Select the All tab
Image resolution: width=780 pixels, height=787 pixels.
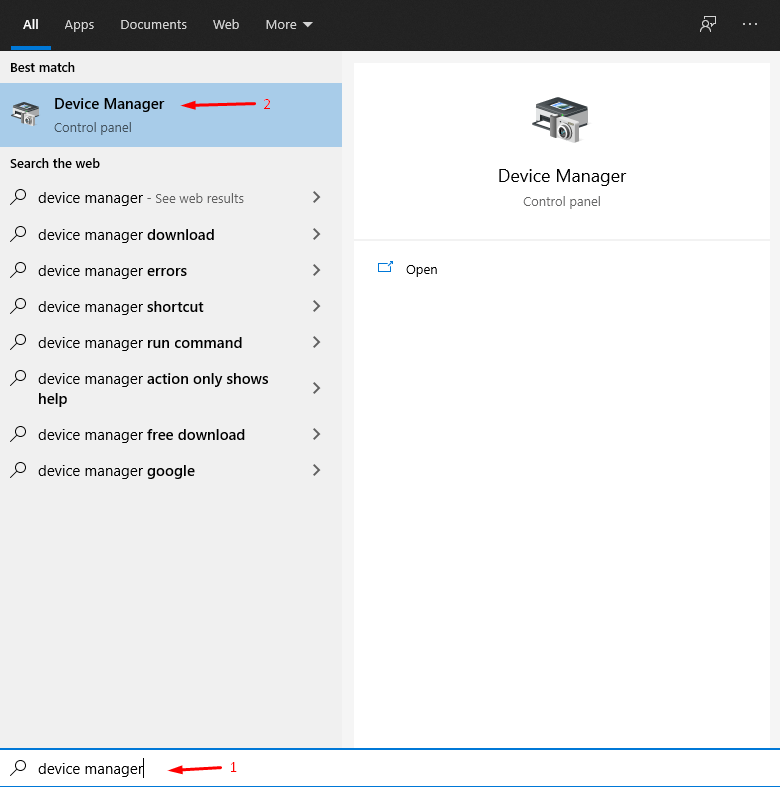pos(31,24)
